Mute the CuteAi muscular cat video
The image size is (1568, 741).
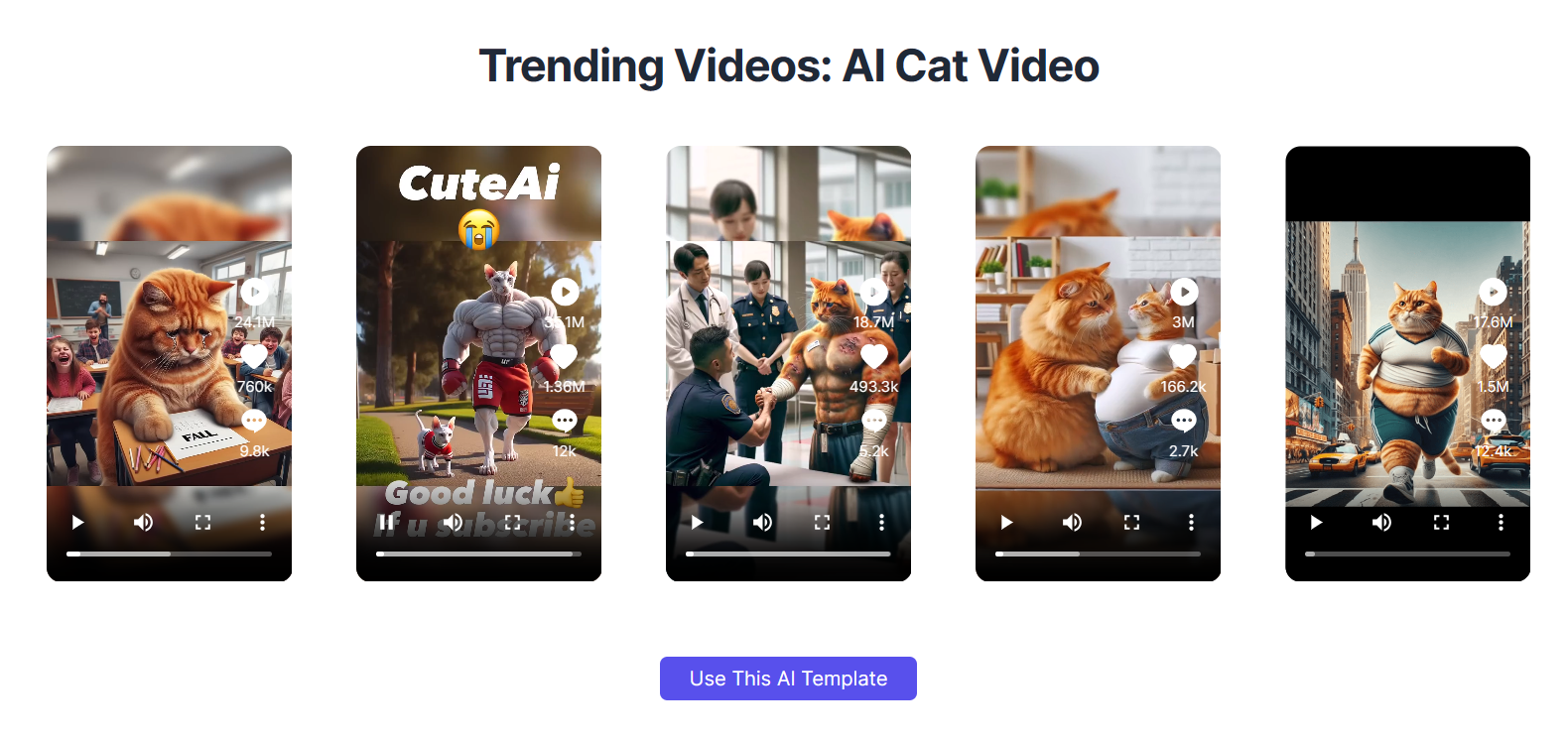(x=453, y=522)
